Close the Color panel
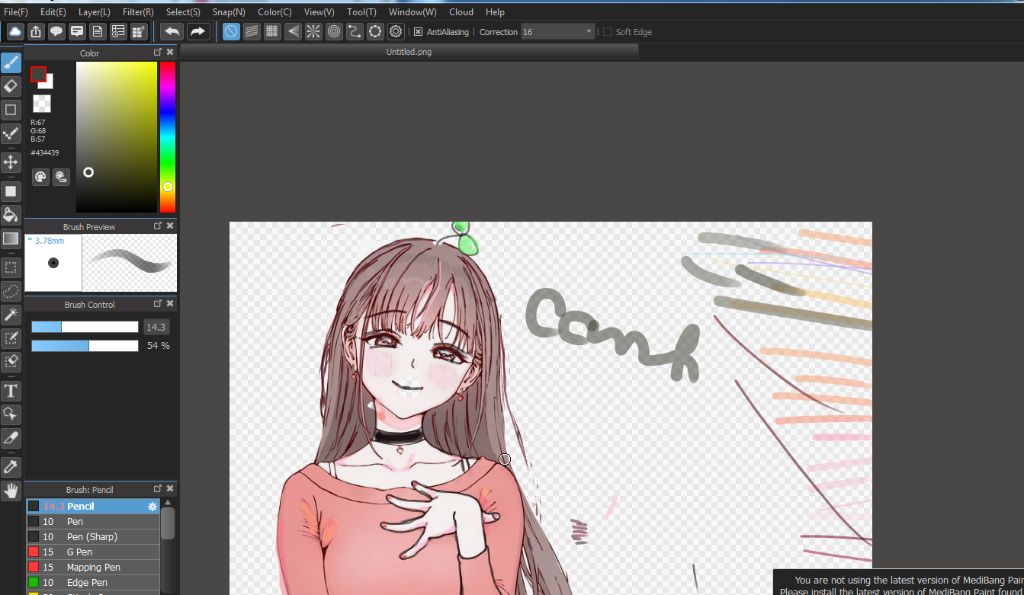Image resolution: width=1024 pixels, height=595 pixels. pyautogui.click(x=170, y=52)
